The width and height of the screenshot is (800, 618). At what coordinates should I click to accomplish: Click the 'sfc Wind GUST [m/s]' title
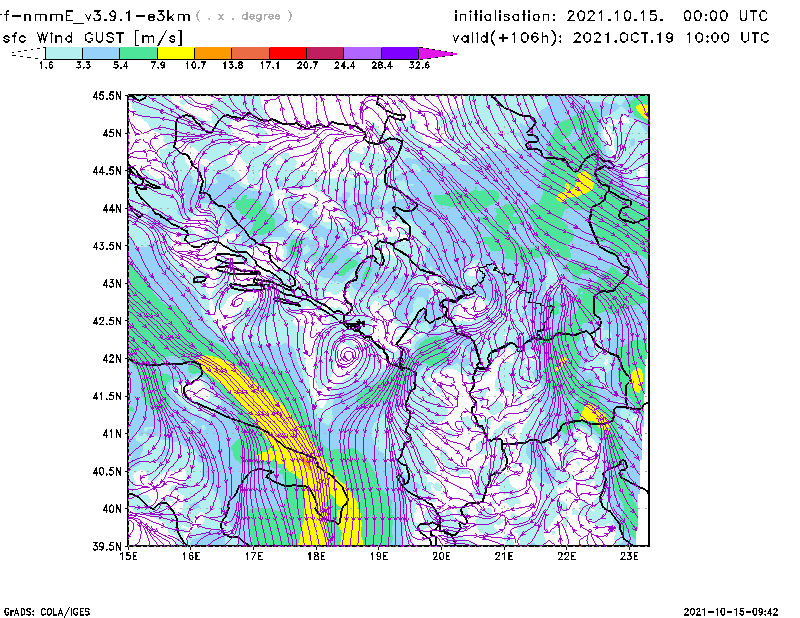pos(92,38)
